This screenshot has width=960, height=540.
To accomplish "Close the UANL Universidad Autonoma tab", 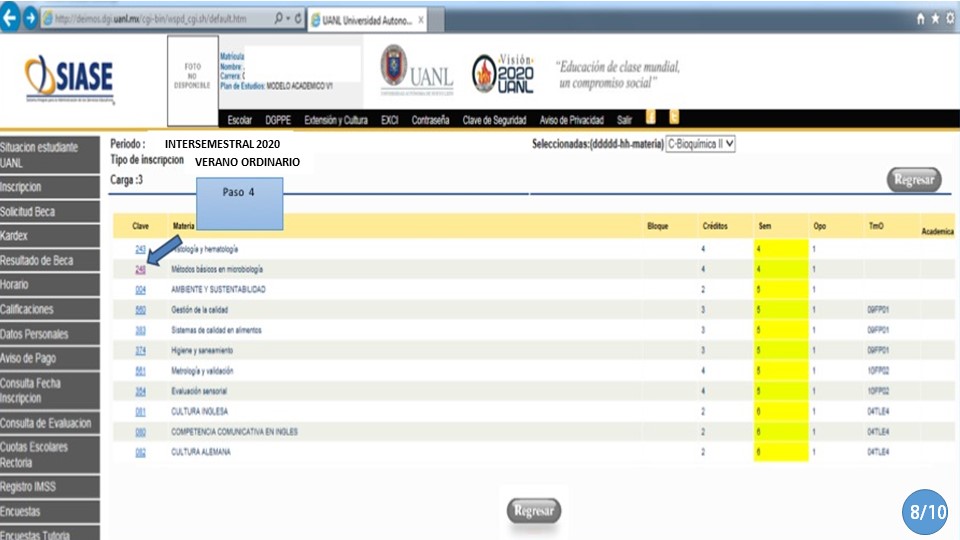I will pyautogui.click(x=421, y=20).
